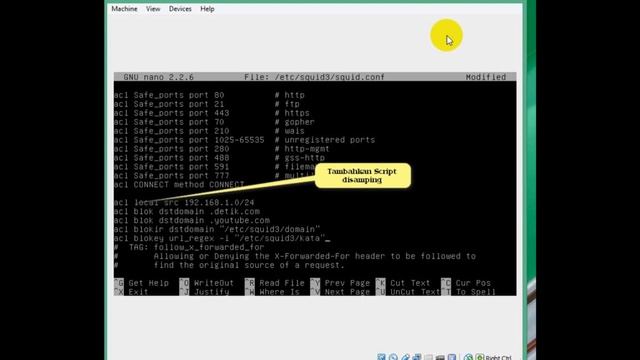Click the green host key indicator icon
The width and height of the screenshot is (640, 360).
[x=480, y=357]
